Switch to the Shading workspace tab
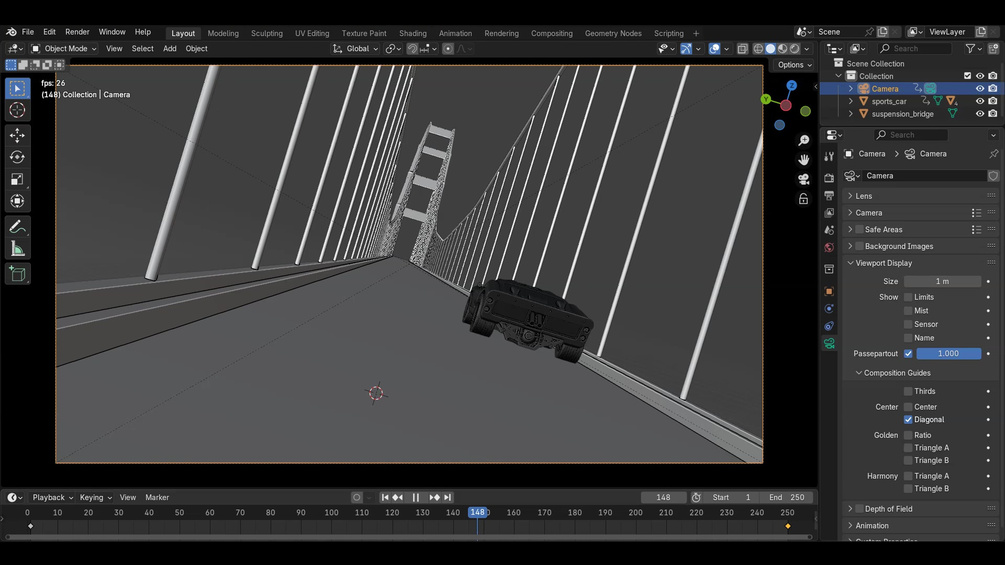This screenshot has height=565, width=1005. tap(413, 33)
